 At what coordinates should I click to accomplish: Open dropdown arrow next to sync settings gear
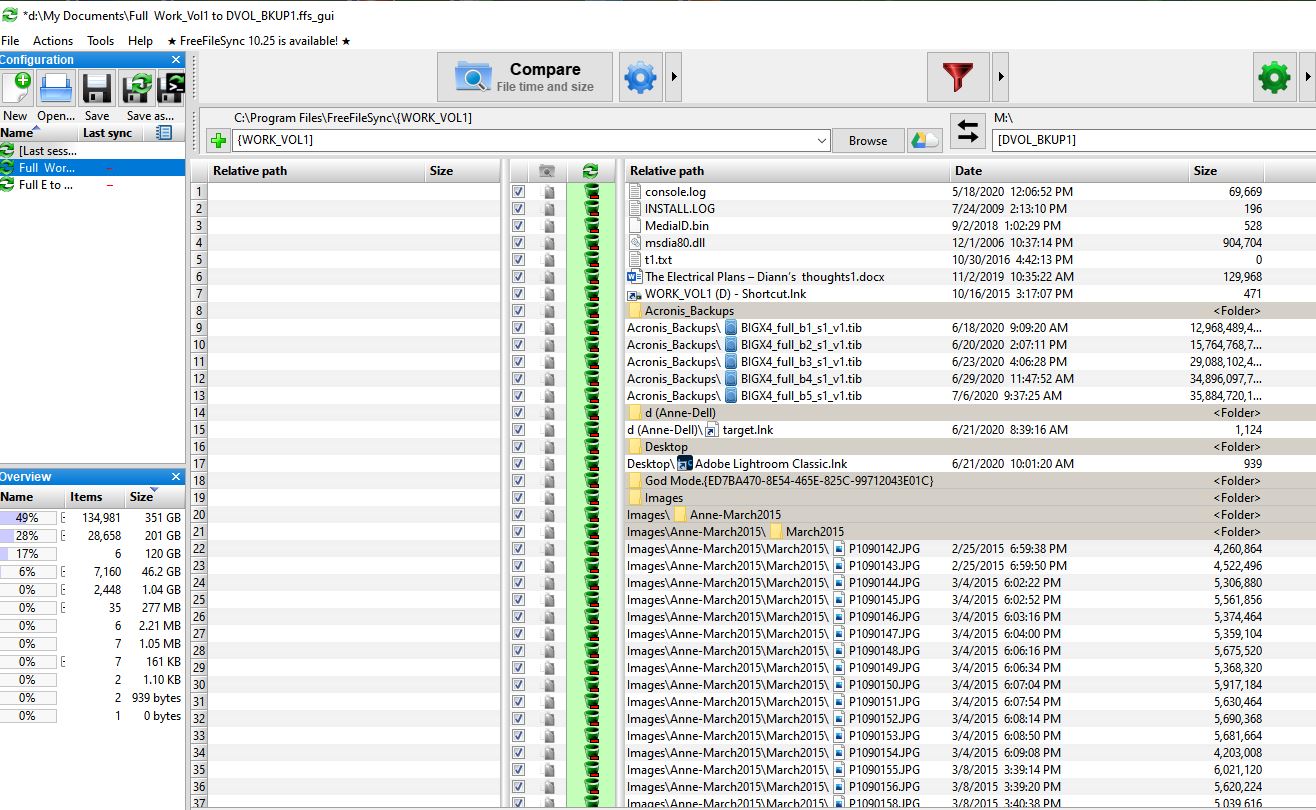[x=1307, y=77]
